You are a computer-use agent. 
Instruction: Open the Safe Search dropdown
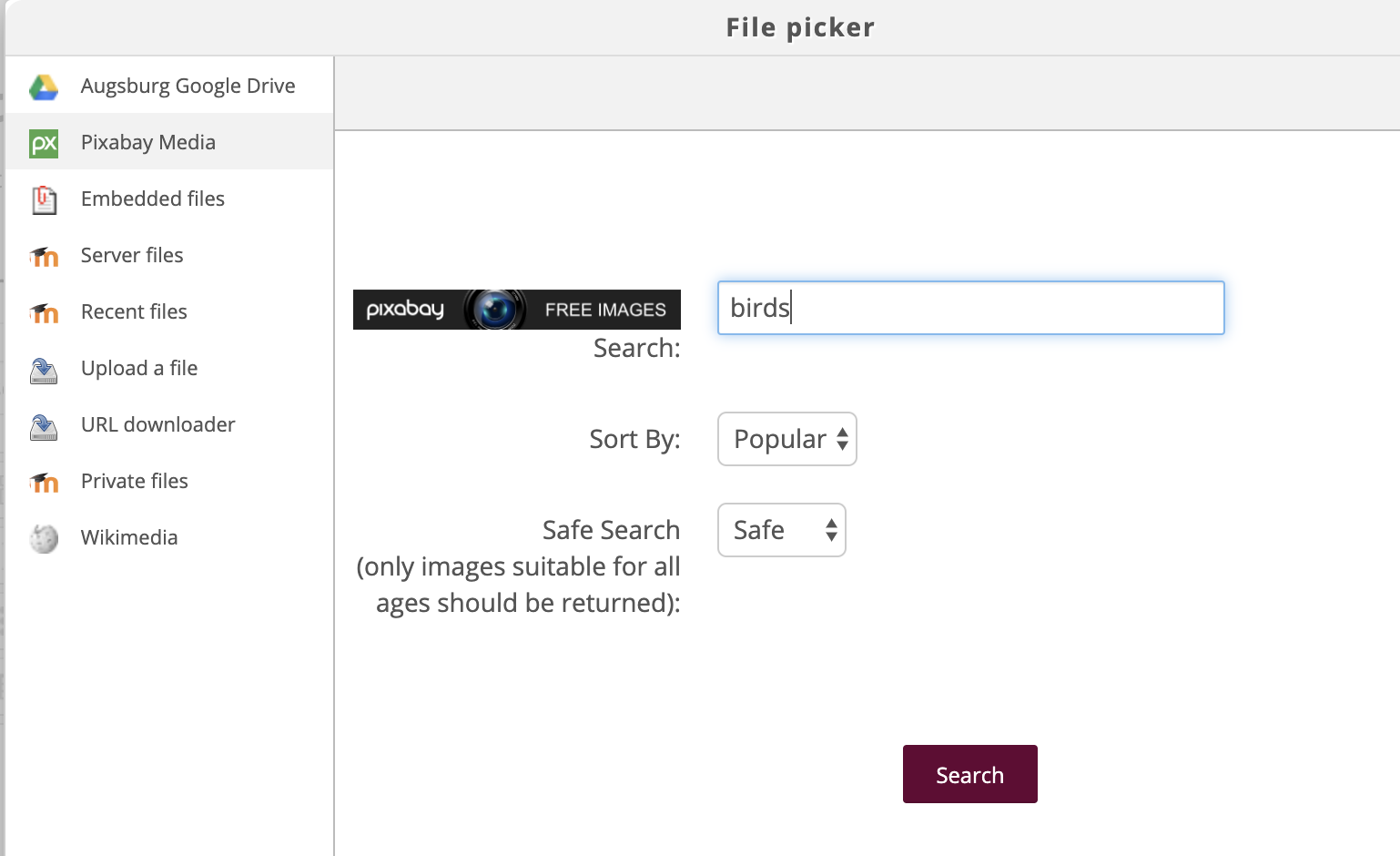coord(782,530)
